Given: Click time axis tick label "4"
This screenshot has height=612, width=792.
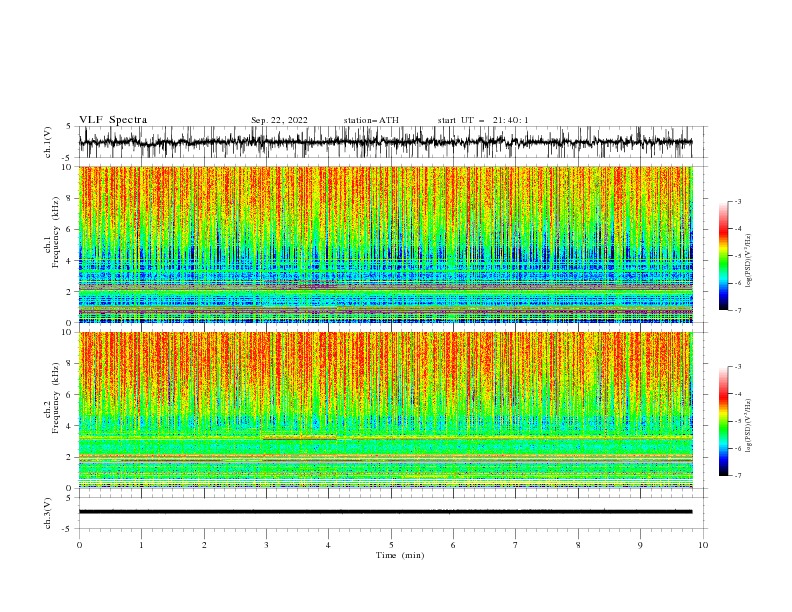Looking at the screenshot, I should click(x=328, y=545).
